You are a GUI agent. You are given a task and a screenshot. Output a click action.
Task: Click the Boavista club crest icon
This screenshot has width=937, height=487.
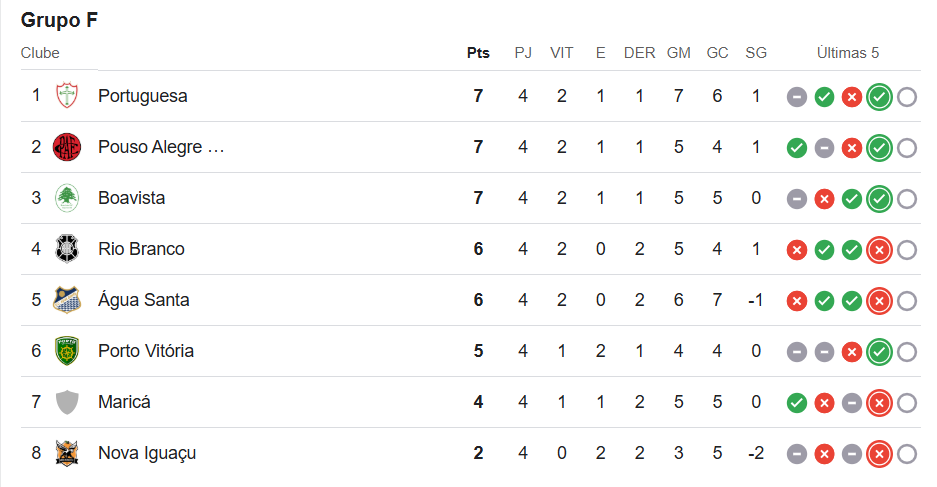[x=67, y=198]
